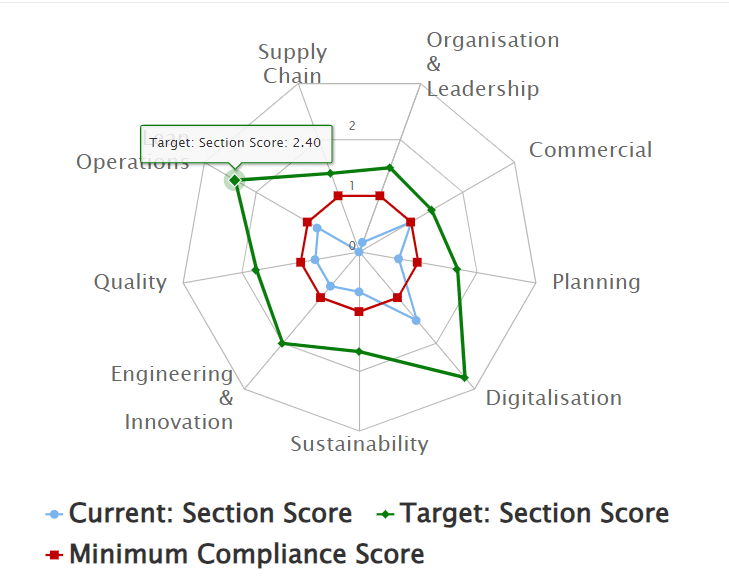
Task: Click the Sustainability axis label
Action: tap(359, 444)
